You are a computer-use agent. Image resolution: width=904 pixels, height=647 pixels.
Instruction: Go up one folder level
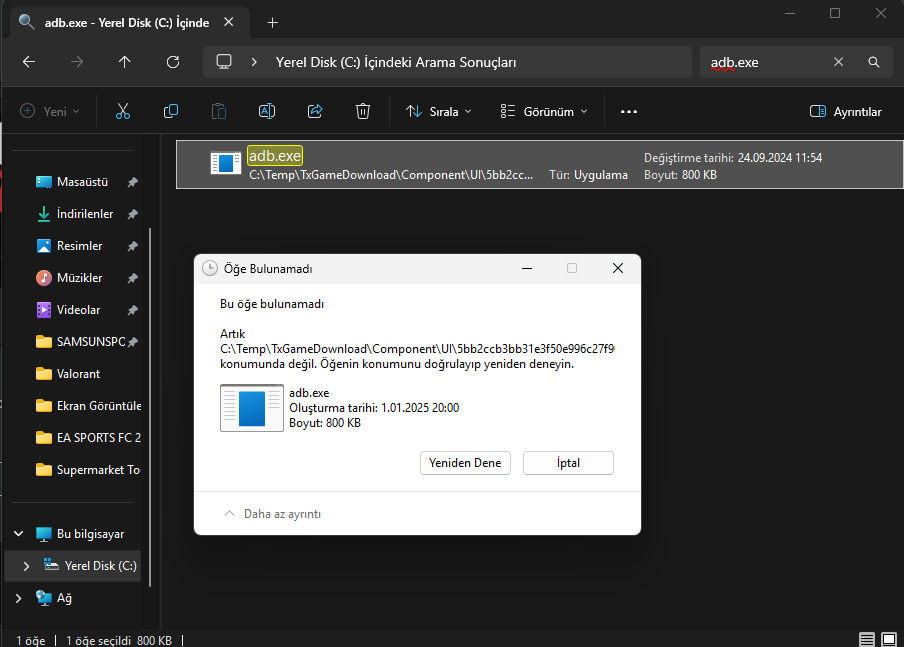click(x=124, y=62)
